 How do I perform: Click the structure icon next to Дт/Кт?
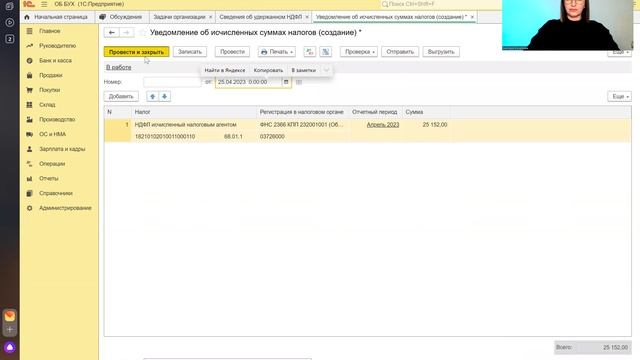pos(326,52)
